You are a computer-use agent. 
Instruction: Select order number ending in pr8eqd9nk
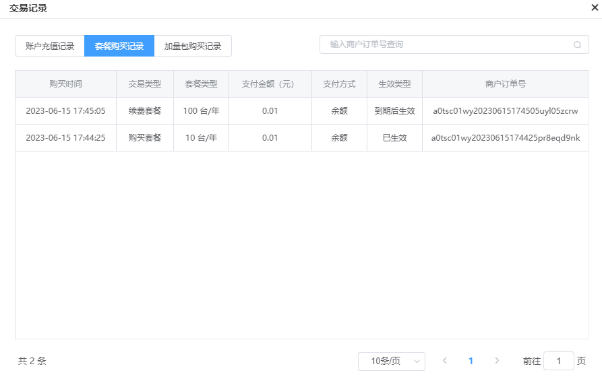[506, 138]
